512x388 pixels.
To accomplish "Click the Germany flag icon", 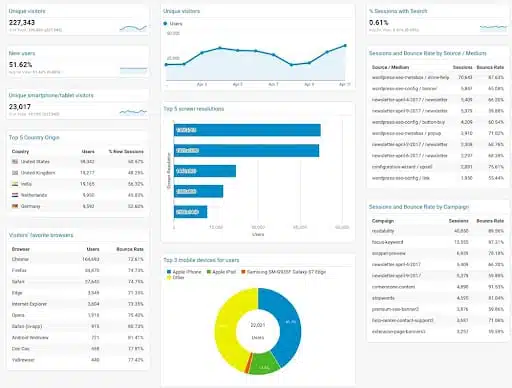I will click(x=15, y=206).
